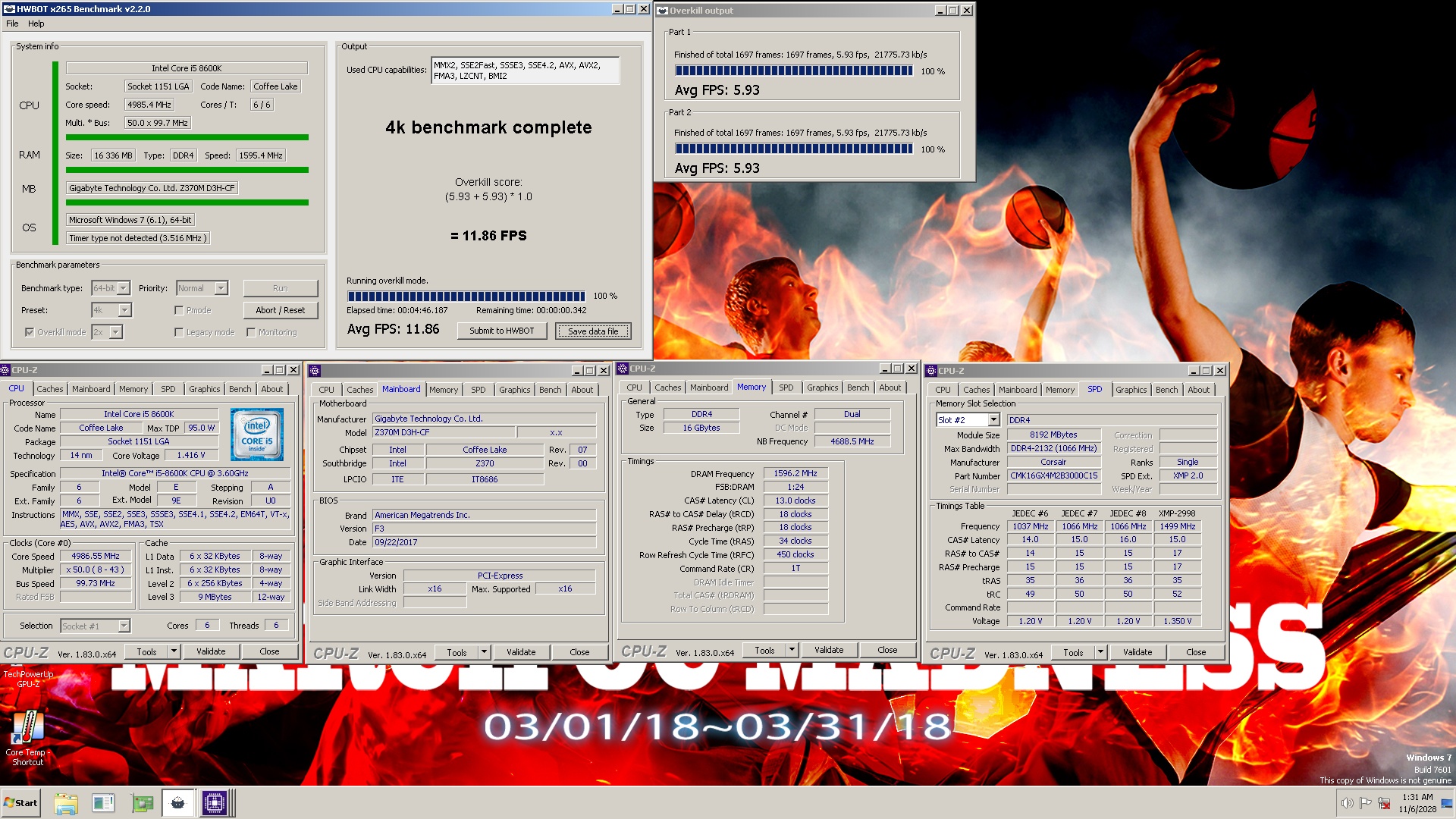Click BIOS Date 09/22/2017 field
The image size is (1456, 819).
pyautogui.click(x=484, y=542)
